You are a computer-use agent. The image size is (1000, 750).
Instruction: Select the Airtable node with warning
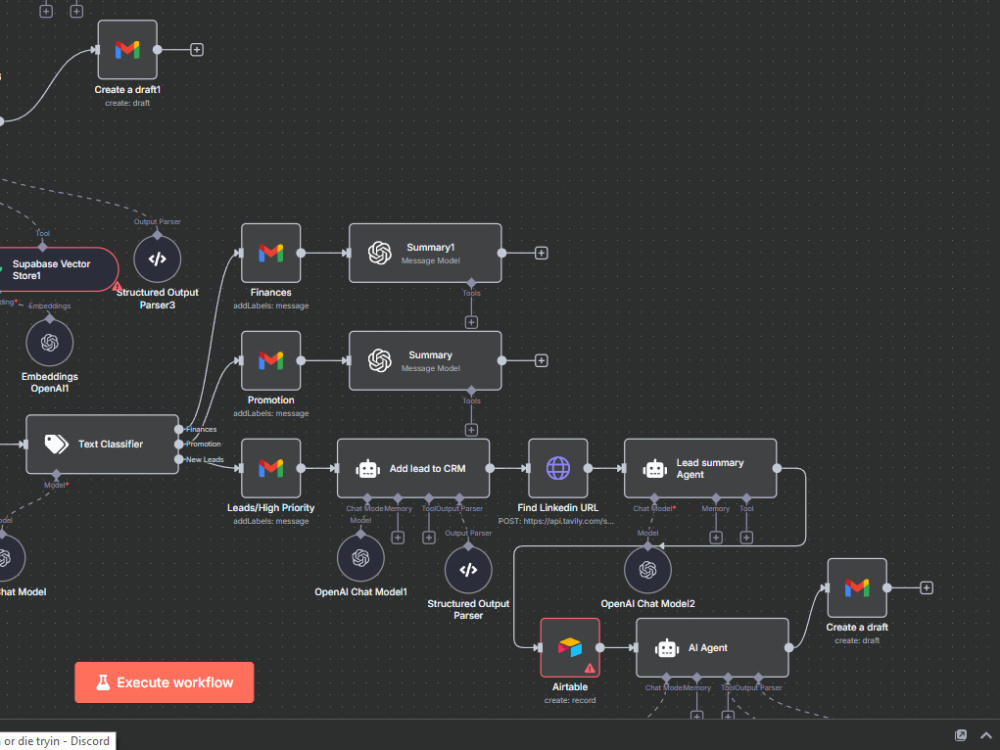click(570, 647)
